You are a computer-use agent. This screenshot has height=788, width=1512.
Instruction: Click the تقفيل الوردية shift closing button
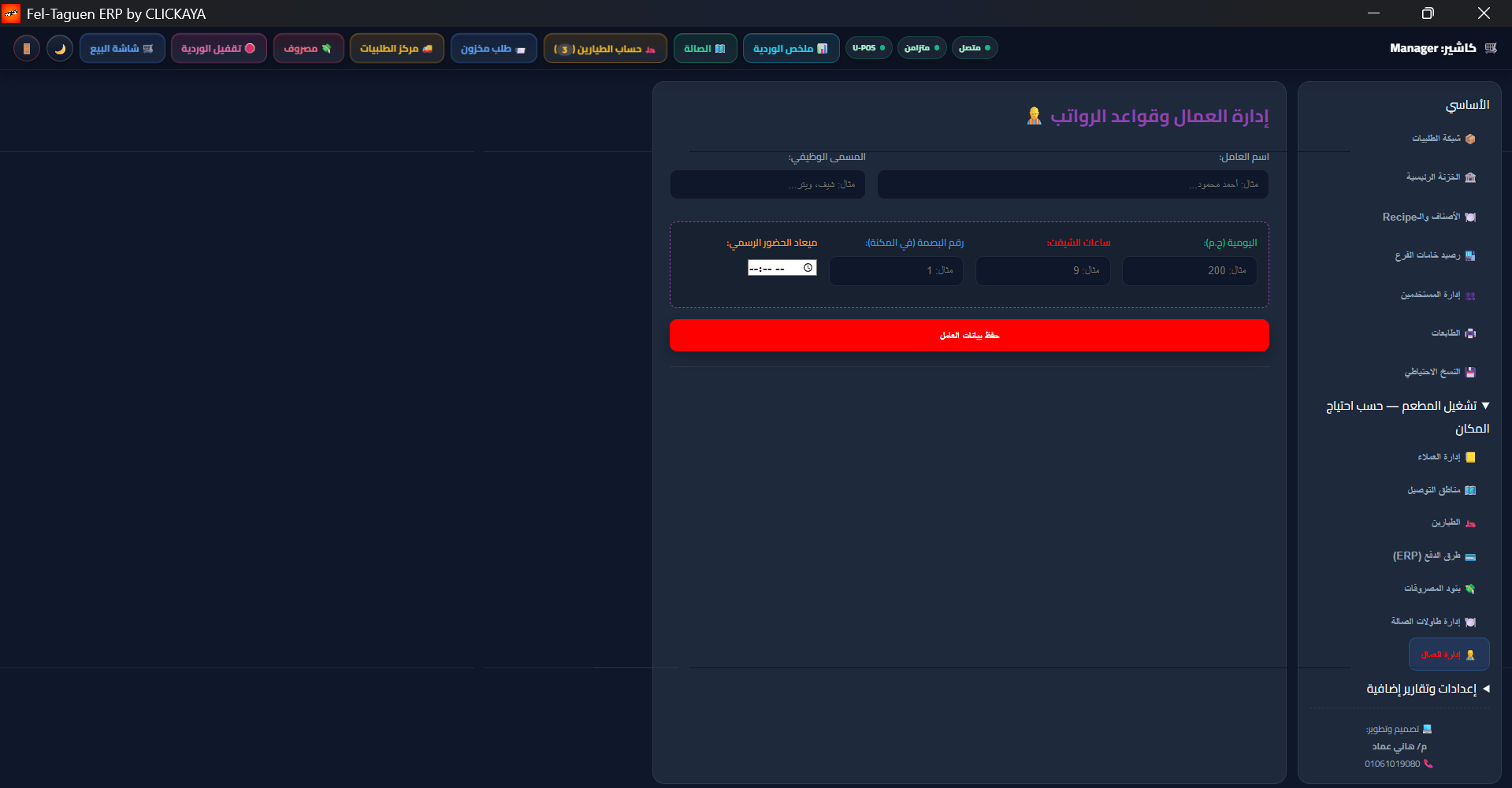click(218, 48)
